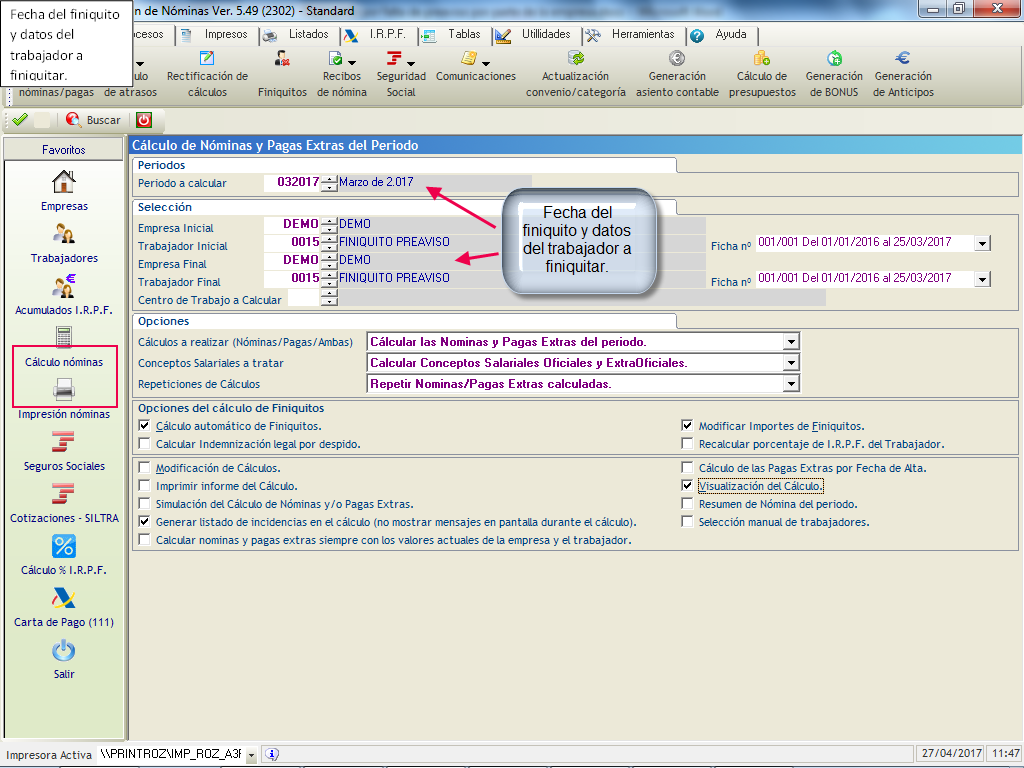Screen dimensions: 1024x768
Task: Expand Ficha nº dropdown for Trabajador Inicial
Action: 982,243
